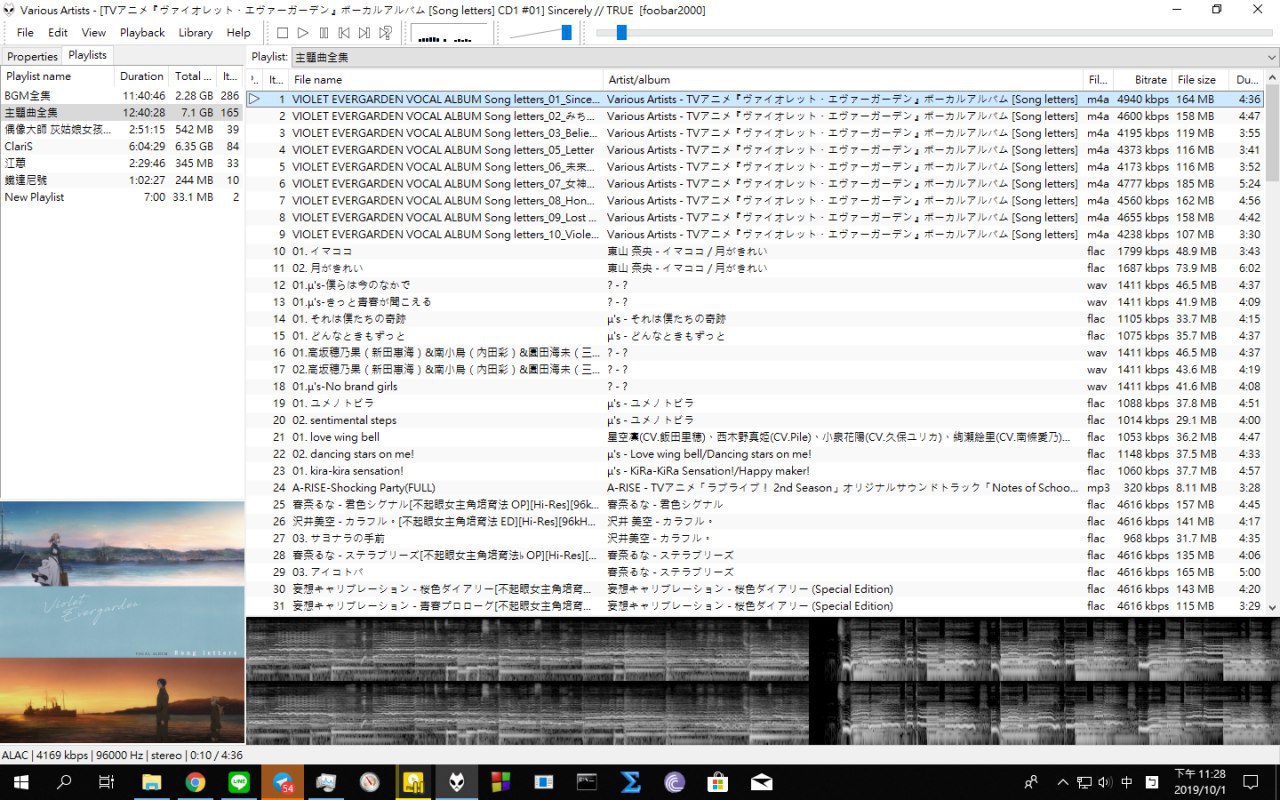Open the View menu

click(x=94, y=33)
